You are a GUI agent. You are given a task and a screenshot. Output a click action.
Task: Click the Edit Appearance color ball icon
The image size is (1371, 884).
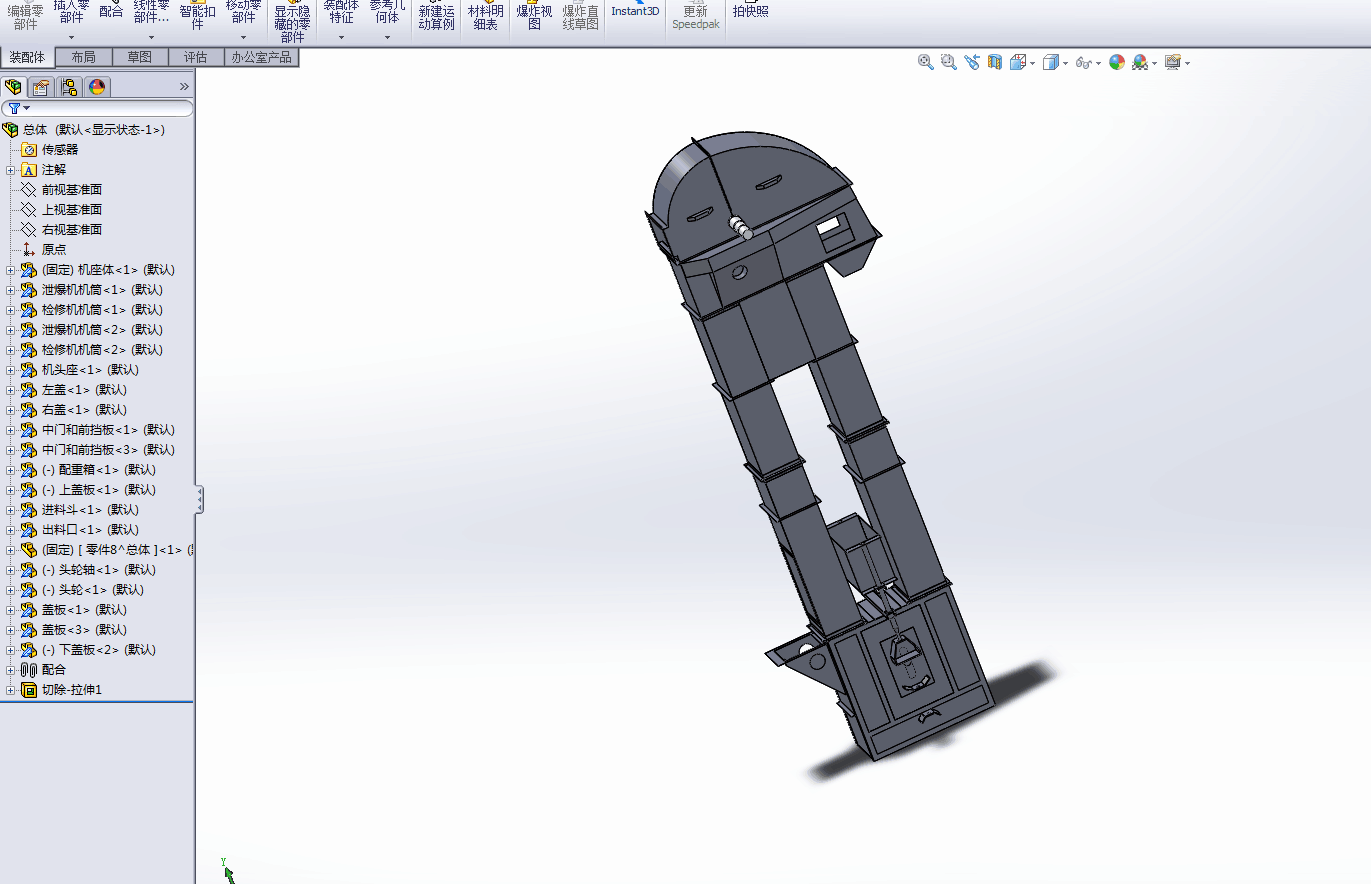pos(1117,62)
